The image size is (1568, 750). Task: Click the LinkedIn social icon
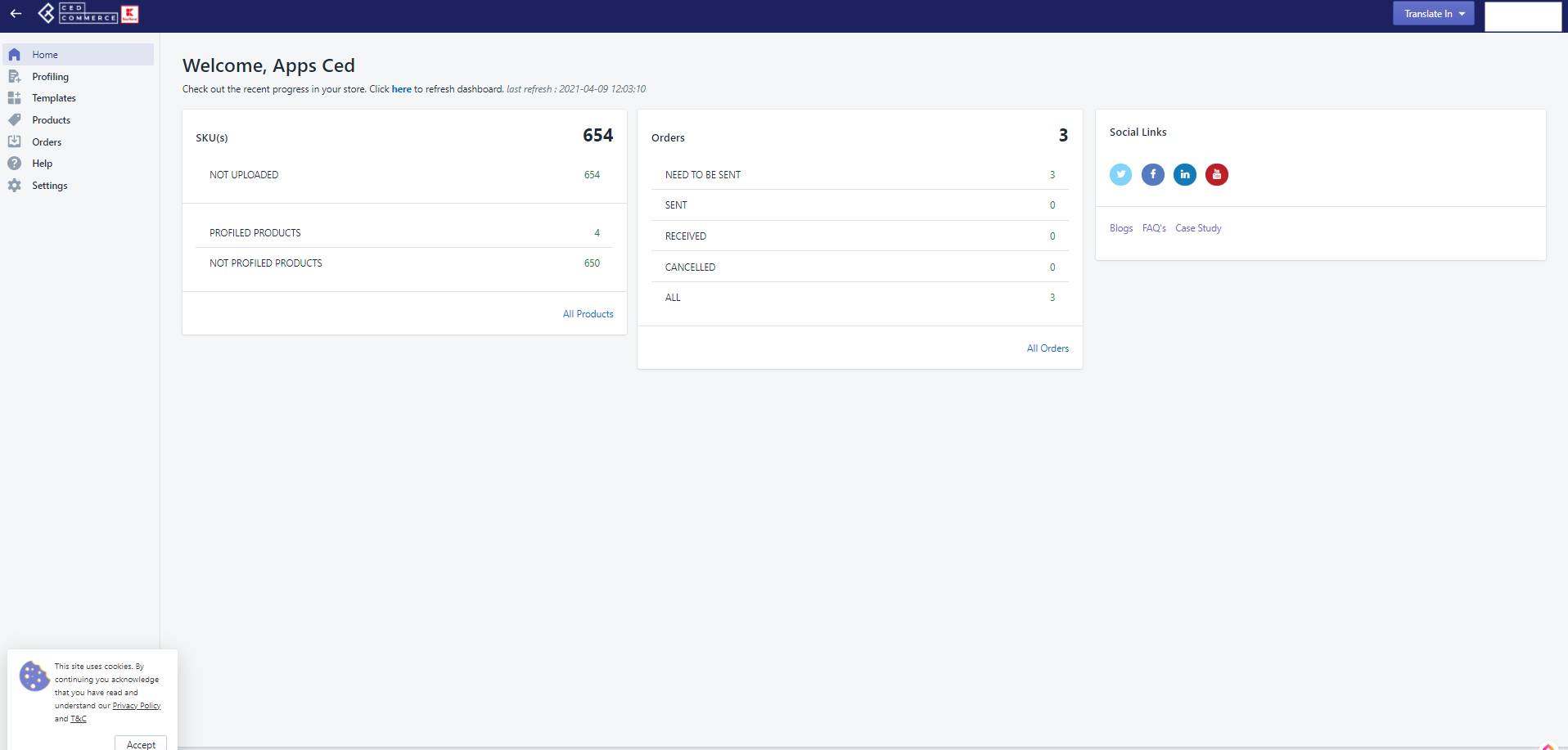tap(1184, 174)
